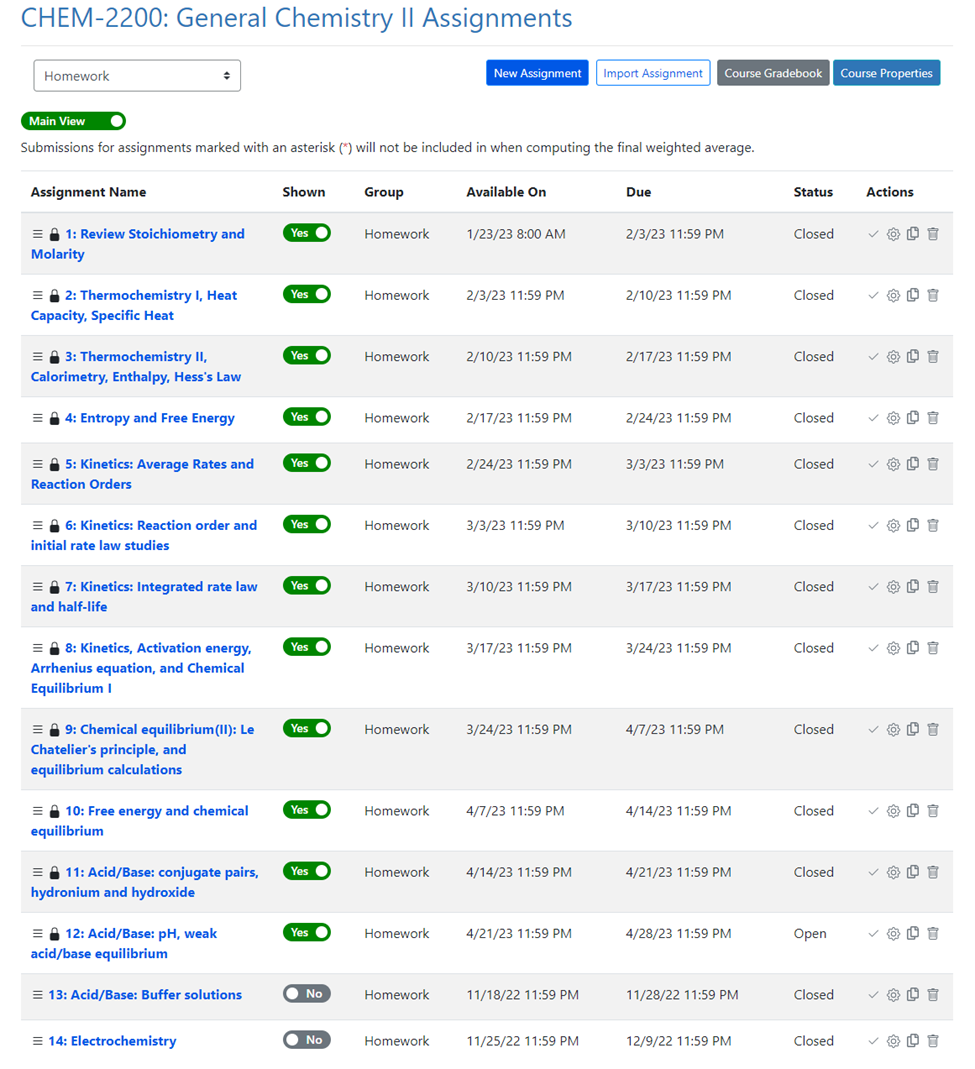Click checkmark icon for assignment 12 row

coord(873,934)
